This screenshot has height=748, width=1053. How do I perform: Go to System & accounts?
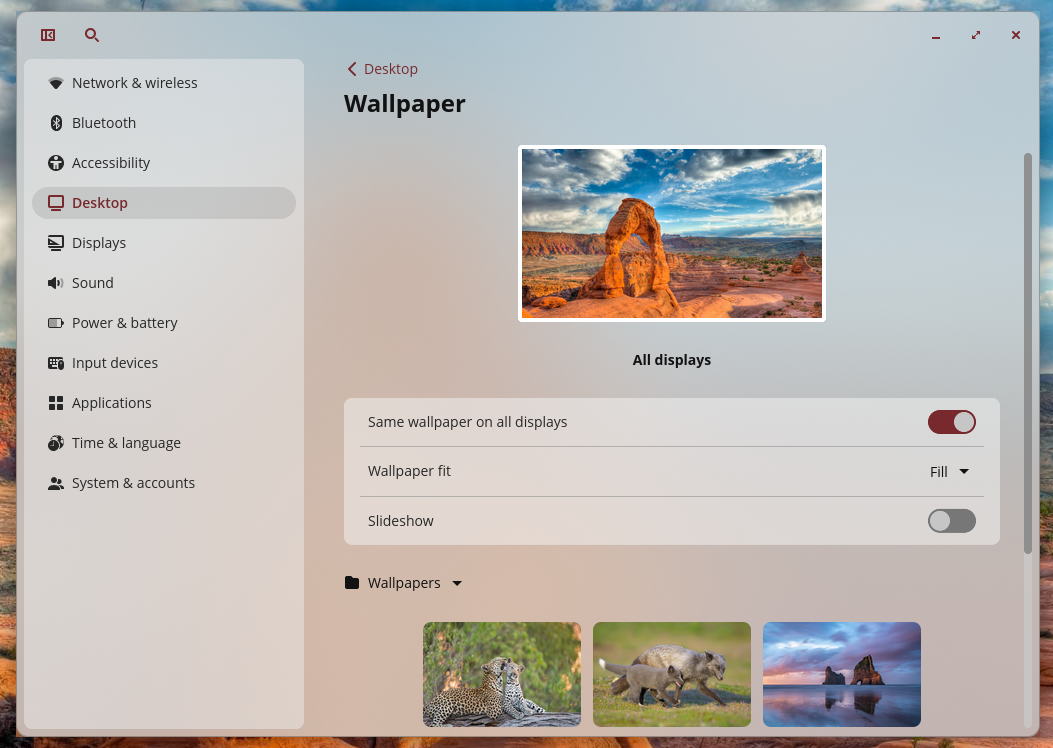pyautogui.click(x=133, y=483)
